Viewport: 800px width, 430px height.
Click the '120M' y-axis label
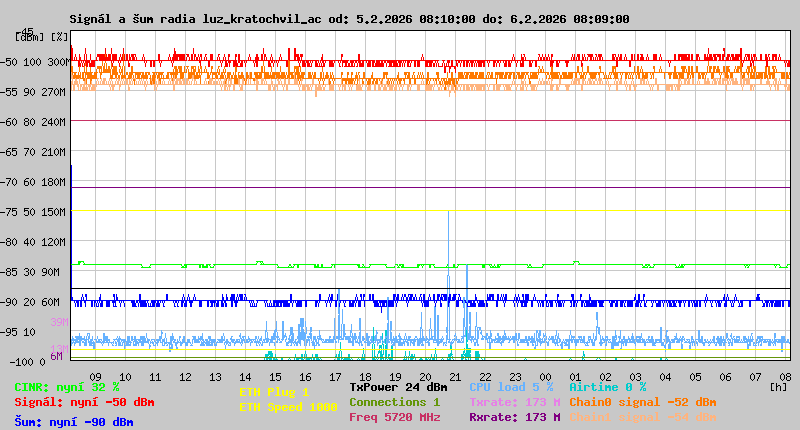coord(54,242)
